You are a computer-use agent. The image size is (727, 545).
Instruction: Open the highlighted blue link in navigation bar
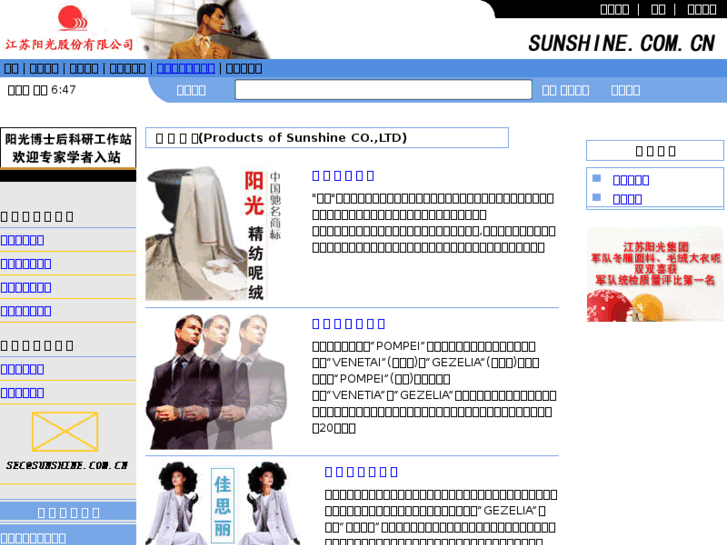[185, 69]
